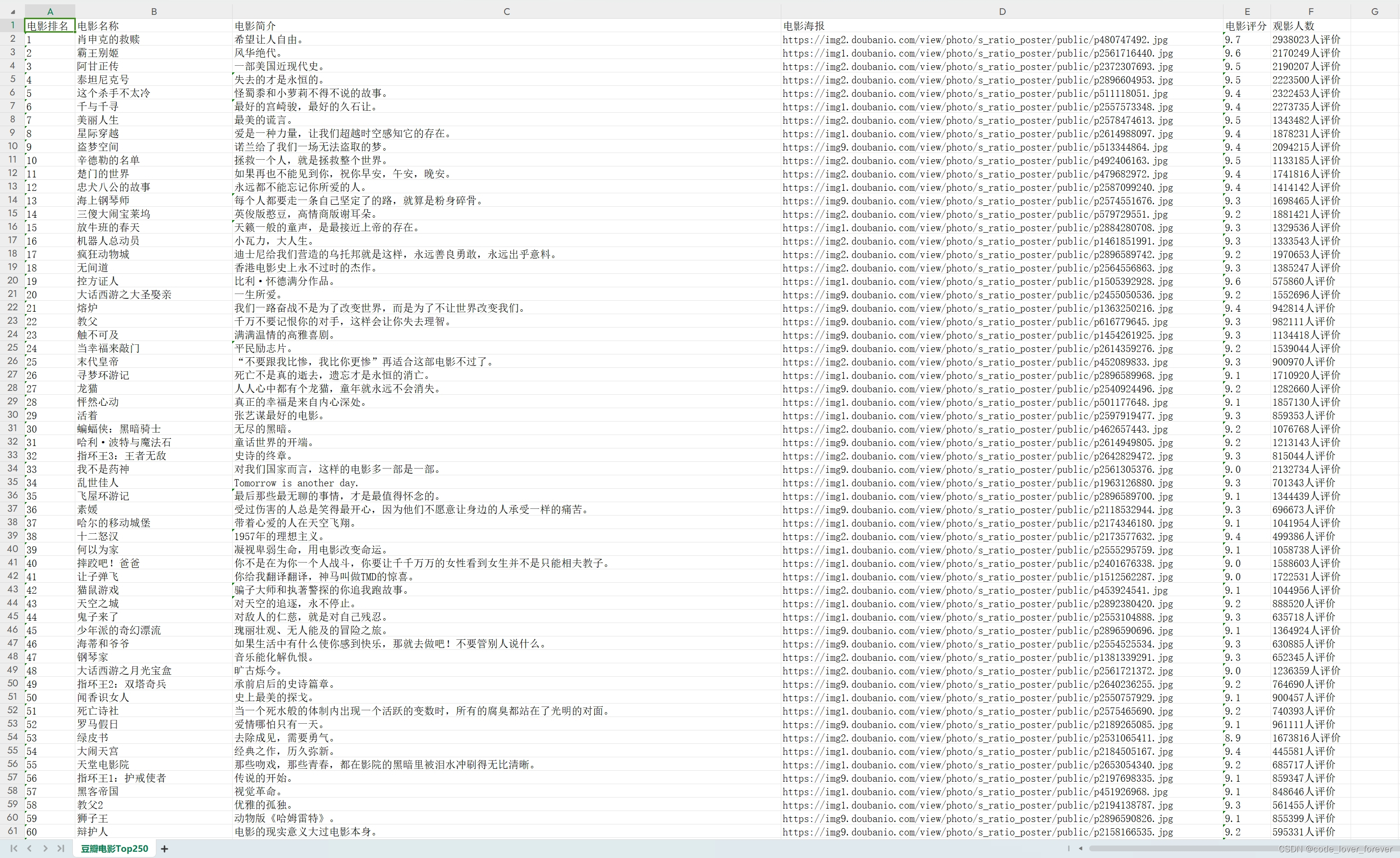
Task: Select column F header
Action: click(1310, 12)
